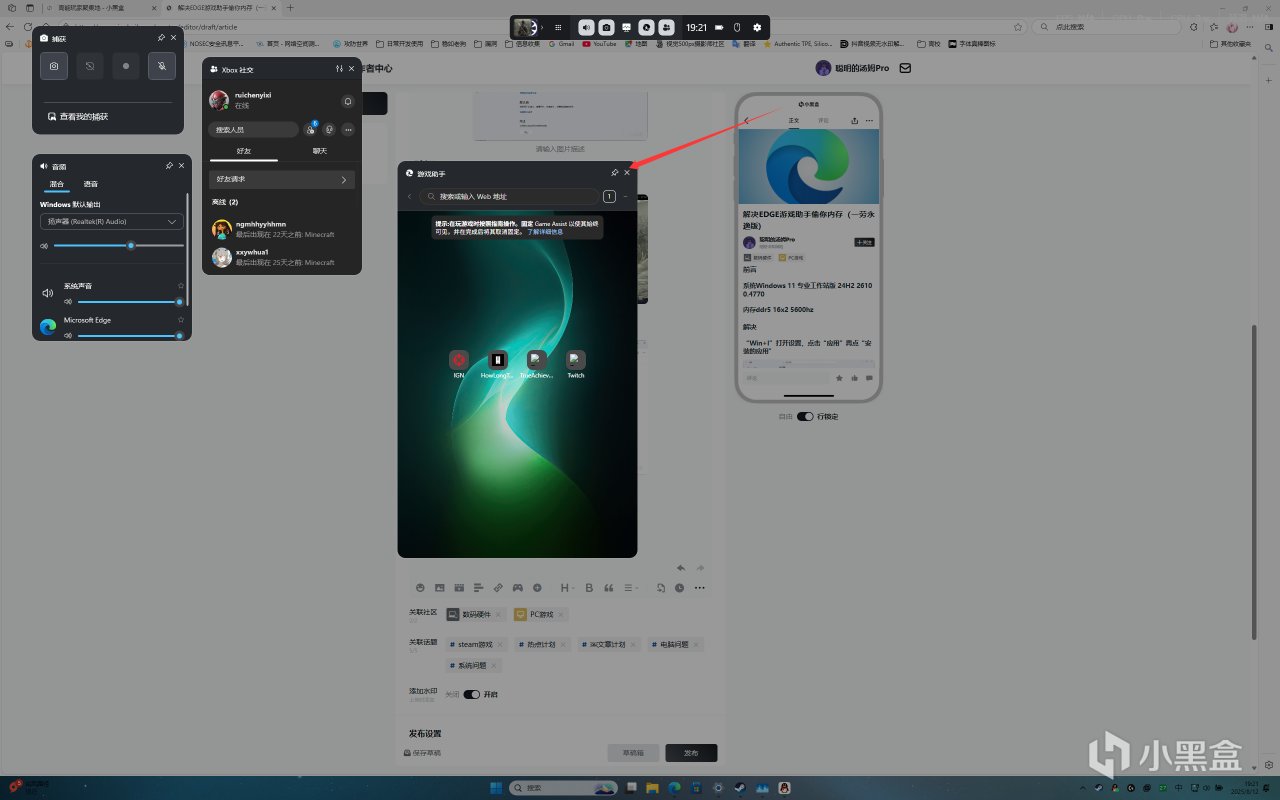Toggle the 添加水印 watermark switch
Image resolution: width=1280 pixels, height=800 pixels.
point(471,694)
